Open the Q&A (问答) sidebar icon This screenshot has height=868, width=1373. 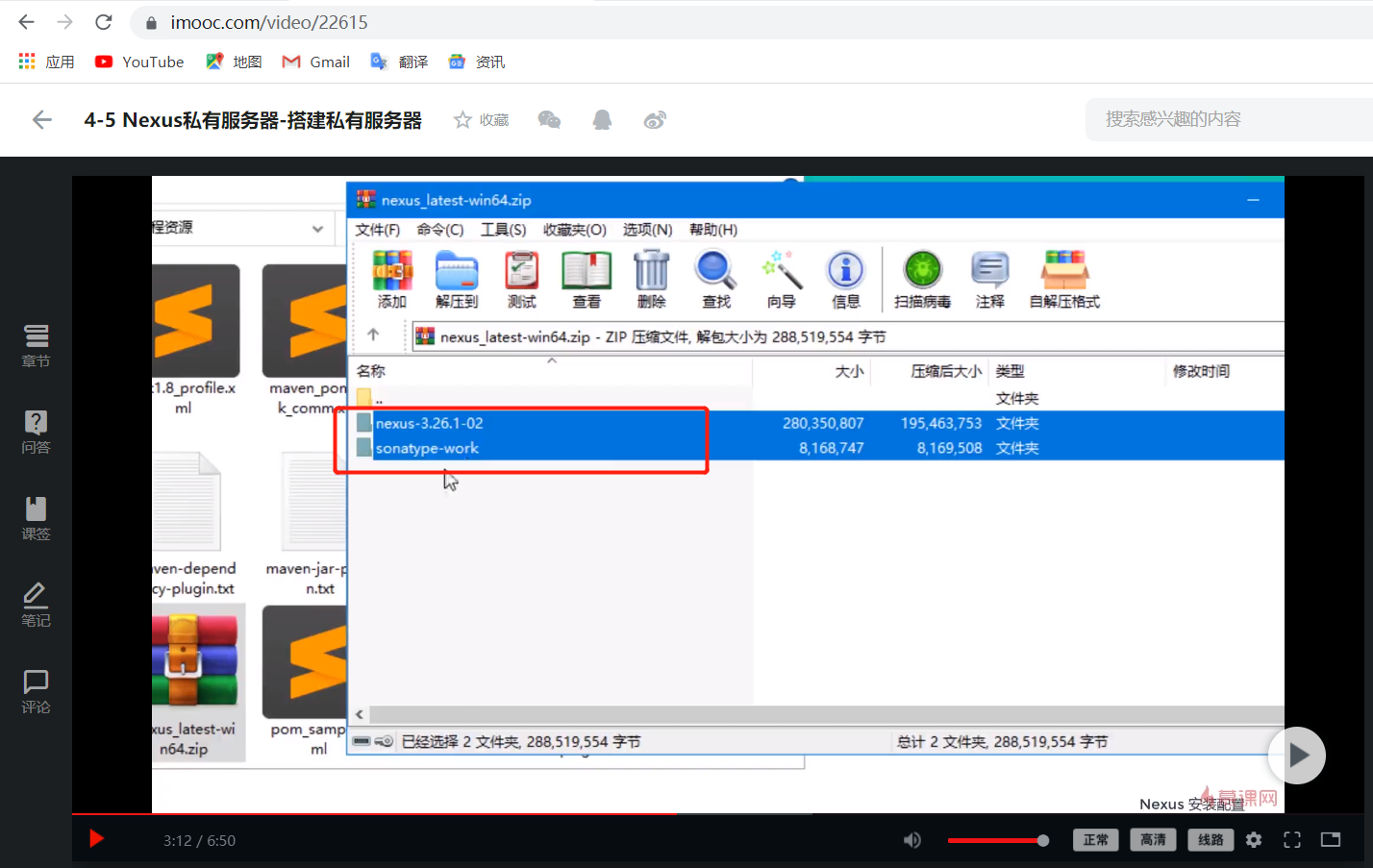pos(37,432)
